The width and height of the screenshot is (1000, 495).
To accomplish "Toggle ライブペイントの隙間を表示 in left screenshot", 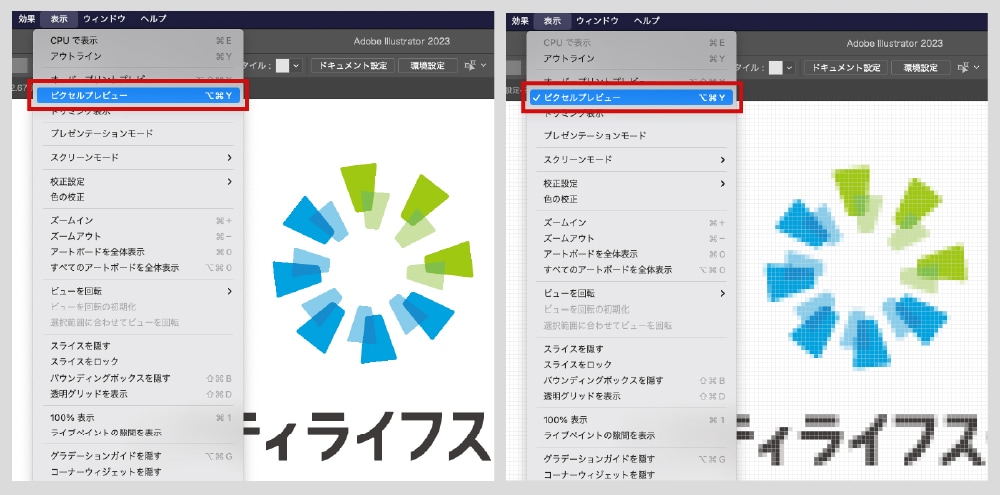I will click(138, 432).
